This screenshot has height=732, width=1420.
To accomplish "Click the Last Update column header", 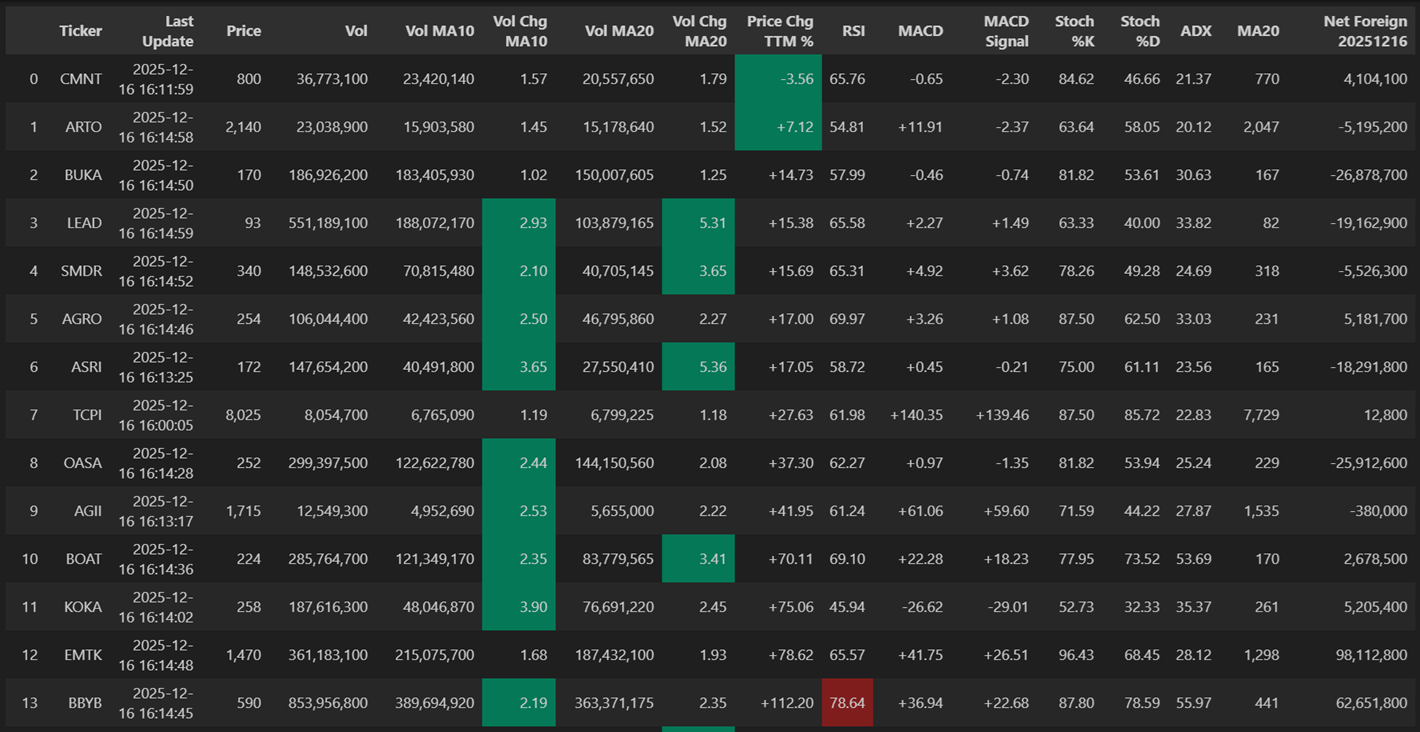I will (x=167, y=31).
